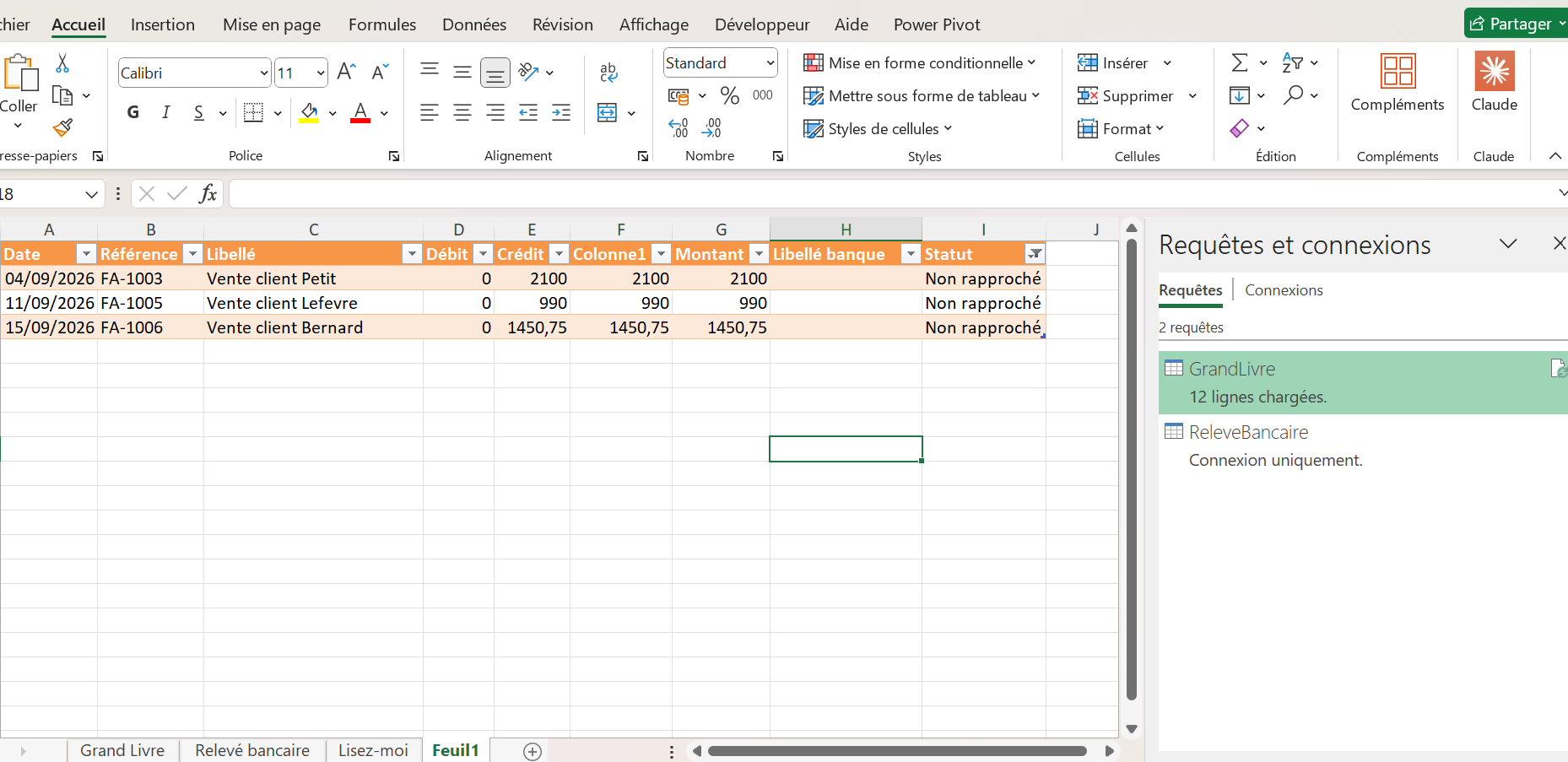1568x762 pixels.
Task: Toggle center horizontal alignment
Action: [x=462, y=112]
